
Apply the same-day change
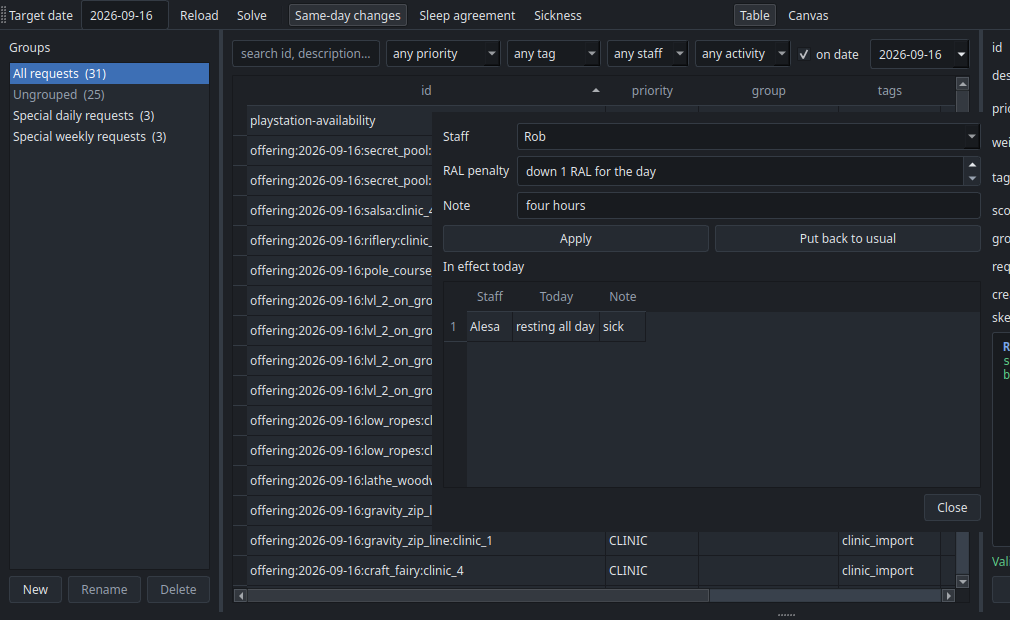575,239
